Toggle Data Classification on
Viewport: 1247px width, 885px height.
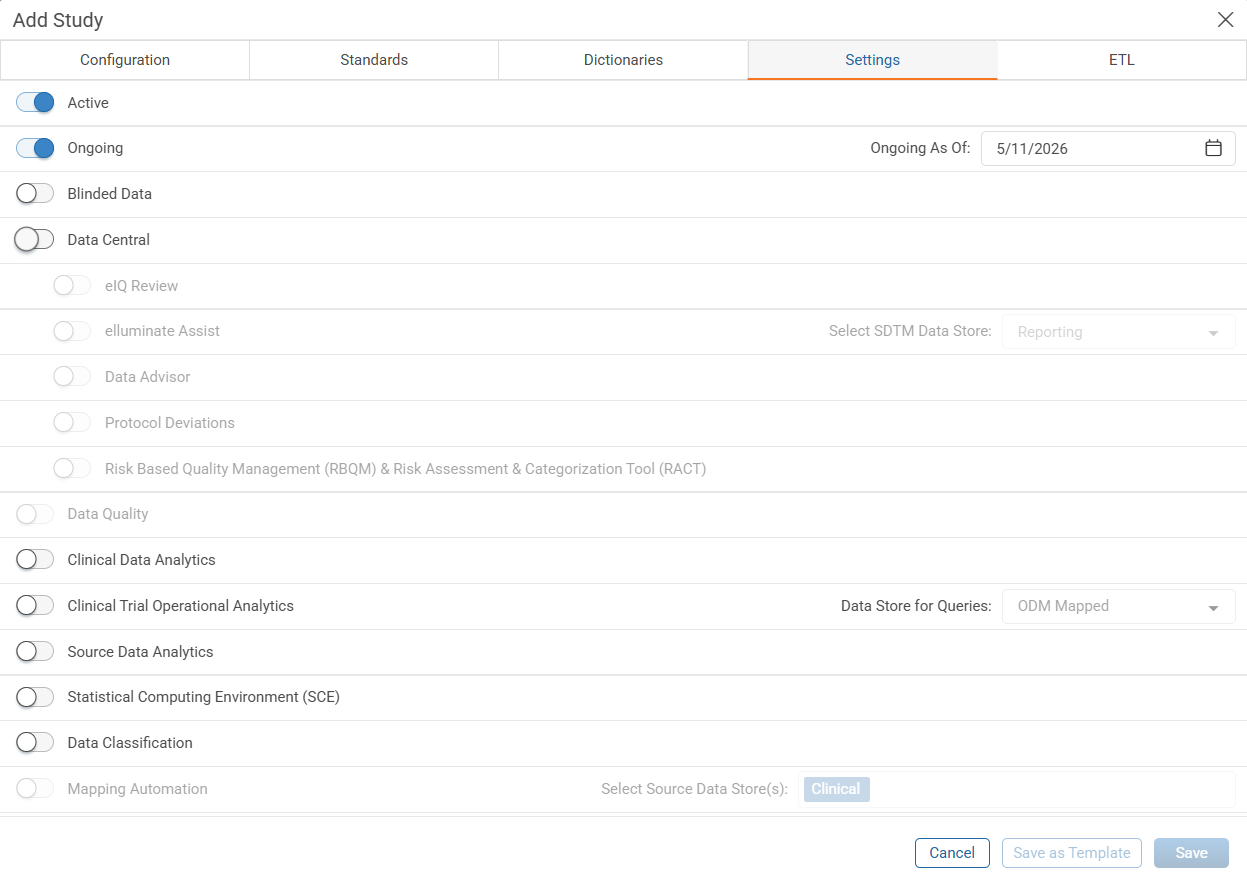click(35, 743)
